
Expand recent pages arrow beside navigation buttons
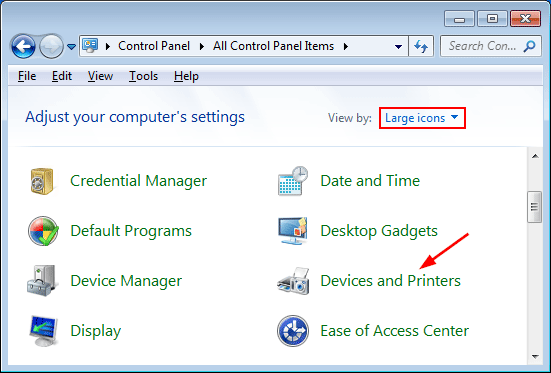click(72, 46)
